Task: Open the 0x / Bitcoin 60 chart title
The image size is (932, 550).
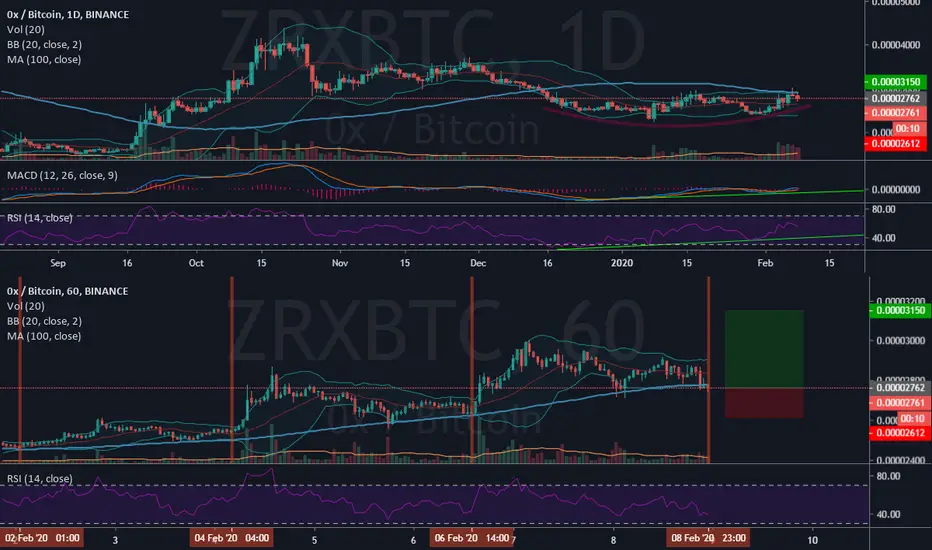Action: pos(68,291)
